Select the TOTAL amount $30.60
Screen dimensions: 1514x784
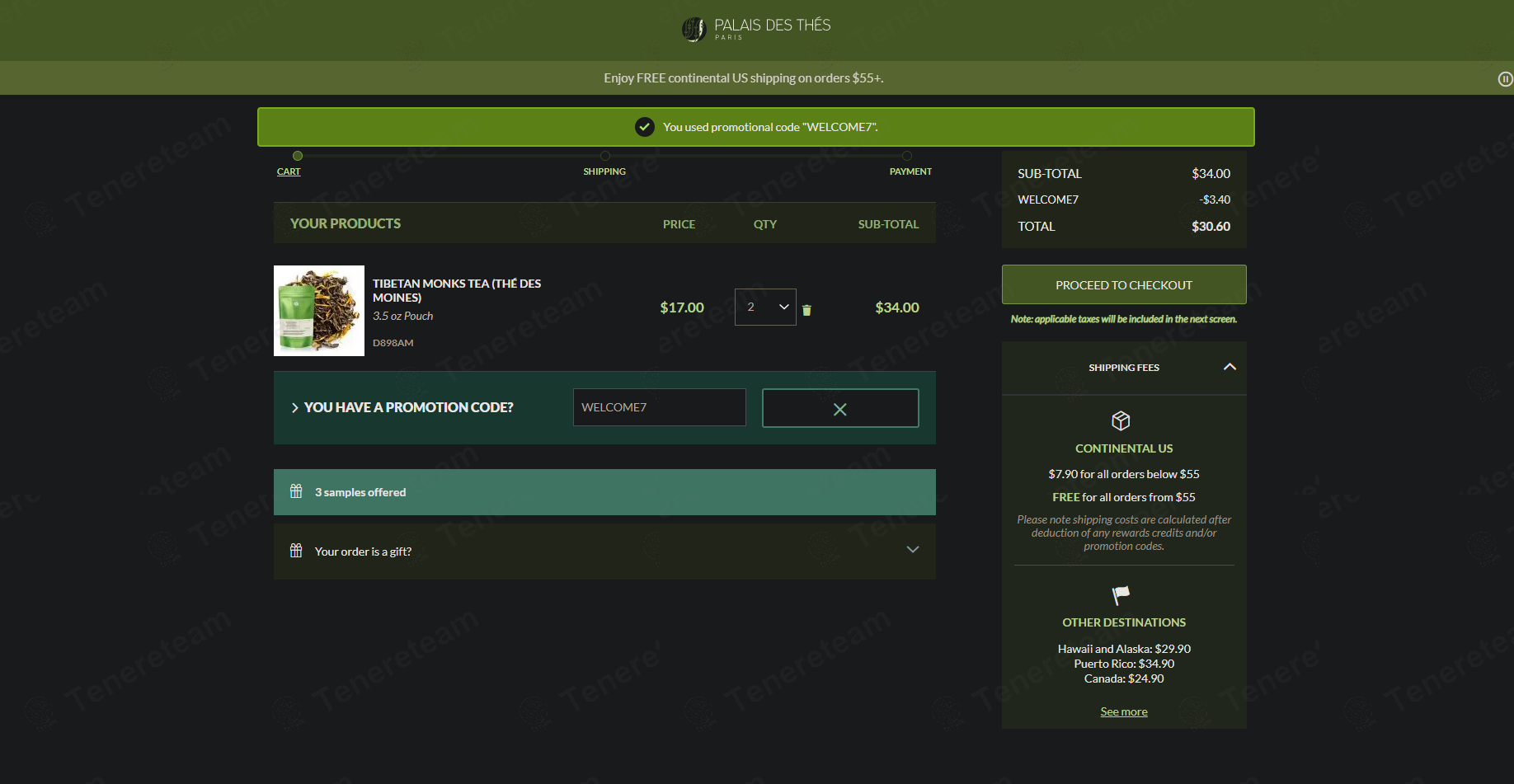coord(1211,226)
